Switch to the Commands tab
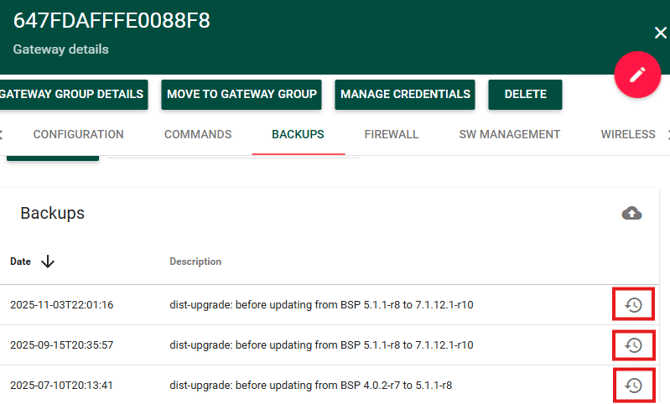The height and width of the screenshot is (404, 670). 198,135
